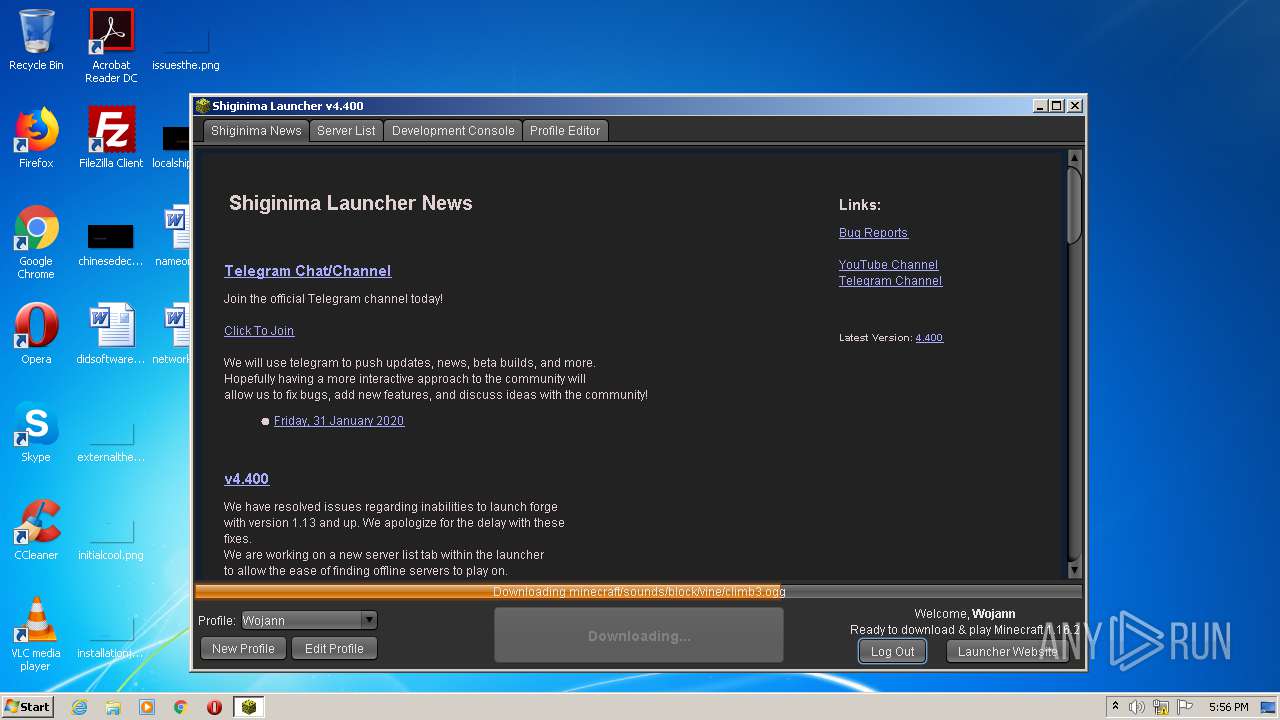Viewport: 1280px width, 720px height.
Task: Click Shiginima Launcher title bar icon
Action: click(202, 106)
